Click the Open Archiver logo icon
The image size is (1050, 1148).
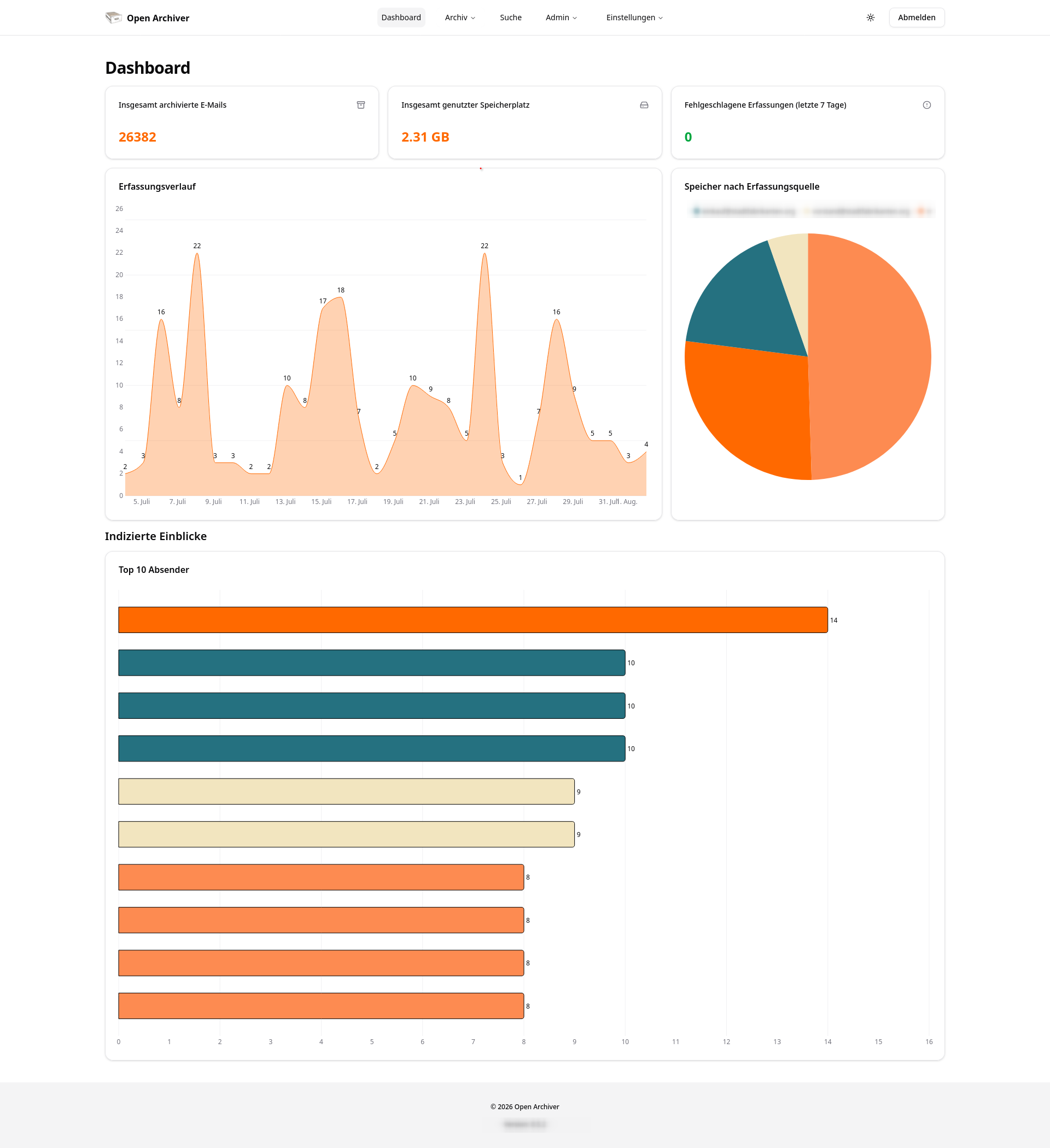pyautogui.click(x=113, y=17)
